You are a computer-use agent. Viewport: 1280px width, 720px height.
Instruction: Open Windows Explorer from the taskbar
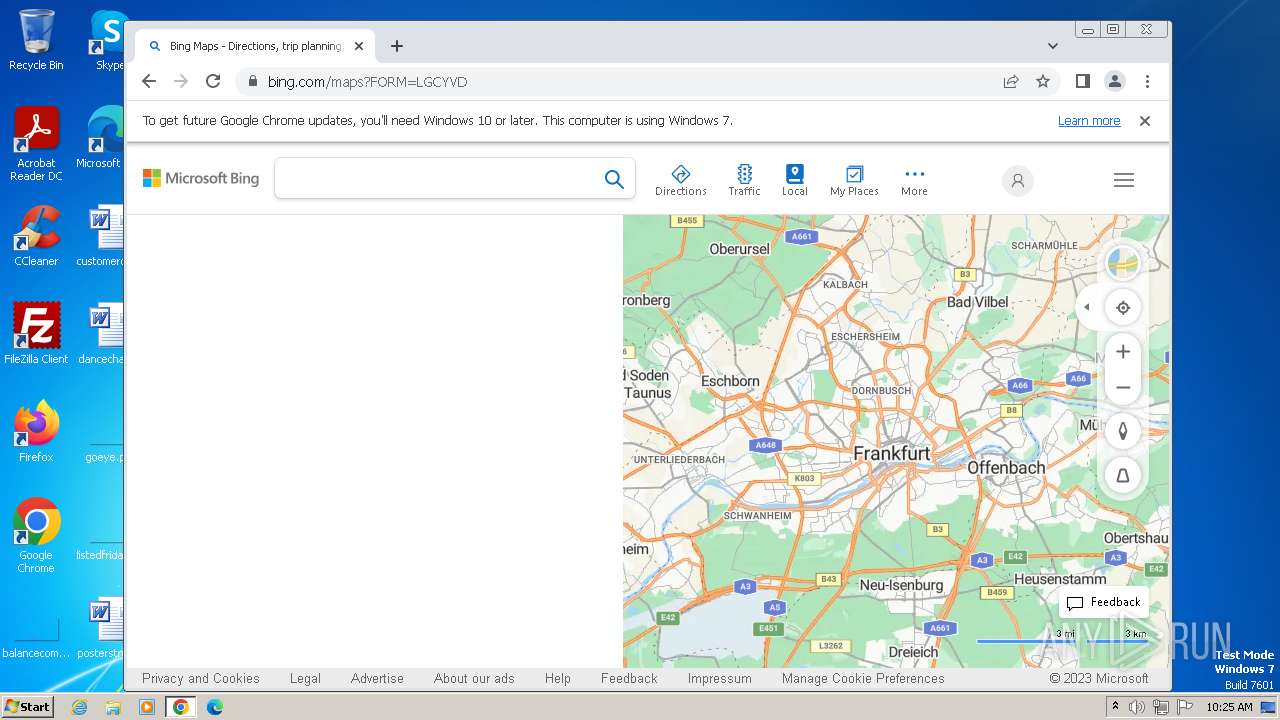[113, 707]
